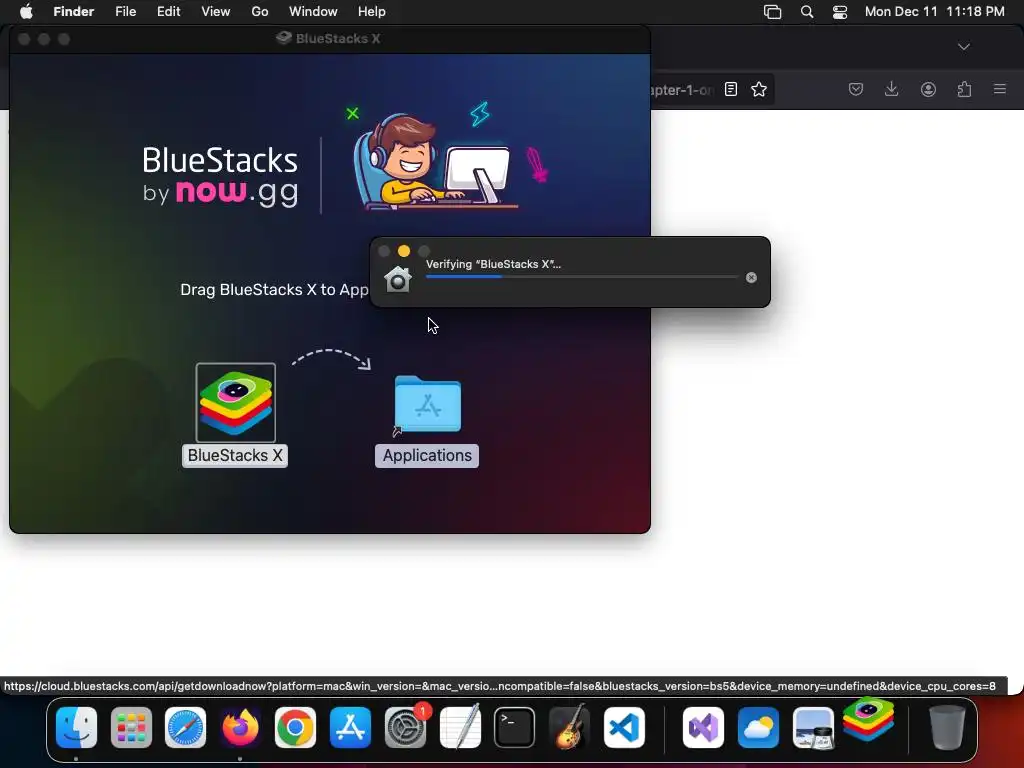1024x768 pixels.
Task: Open the Applications folder shortcut
Action: [x=428, y=405]
